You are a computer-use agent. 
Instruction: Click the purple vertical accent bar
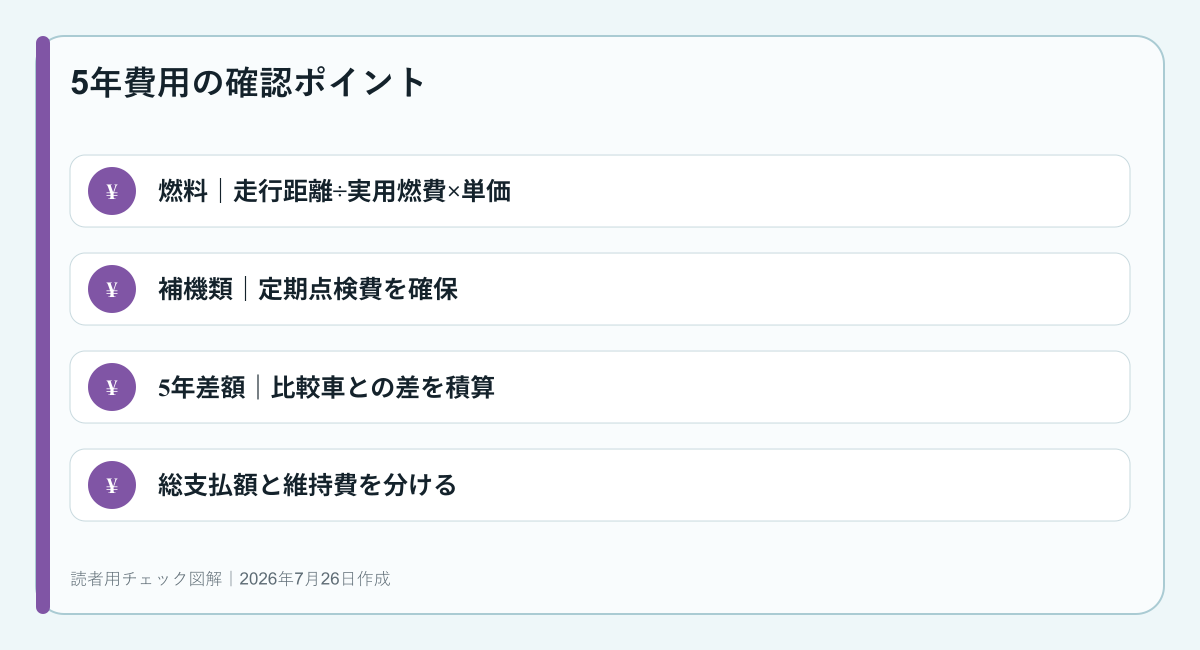(x=43, y=325)
